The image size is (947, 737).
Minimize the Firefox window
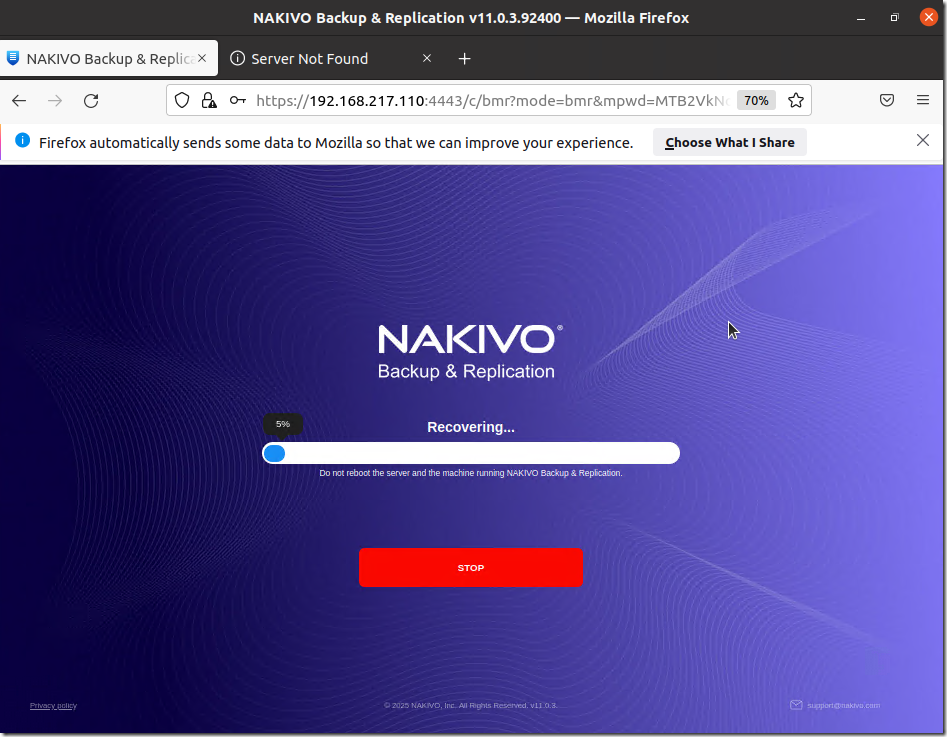(861, 18)
